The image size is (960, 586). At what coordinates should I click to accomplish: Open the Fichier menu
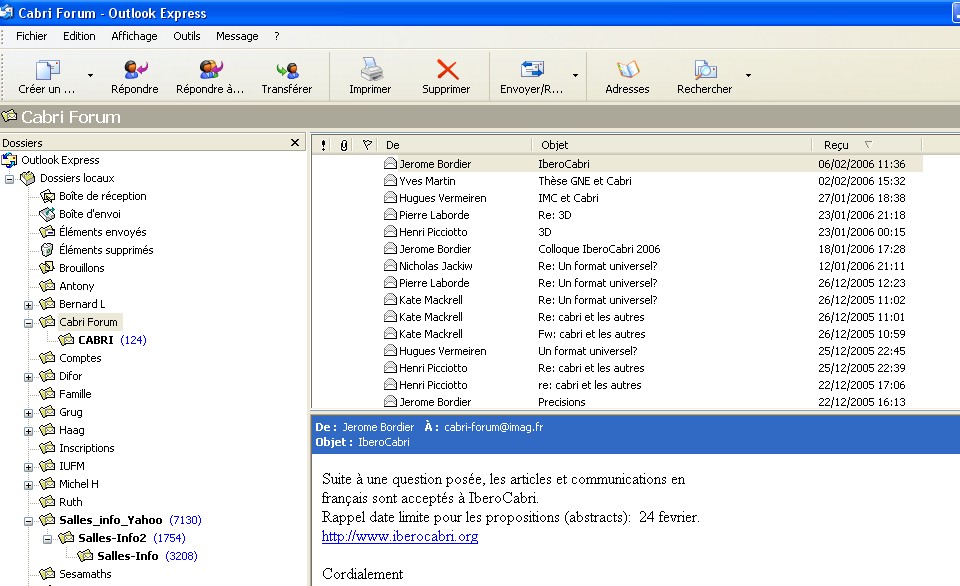pyautogui.click(x=31, y=36)
